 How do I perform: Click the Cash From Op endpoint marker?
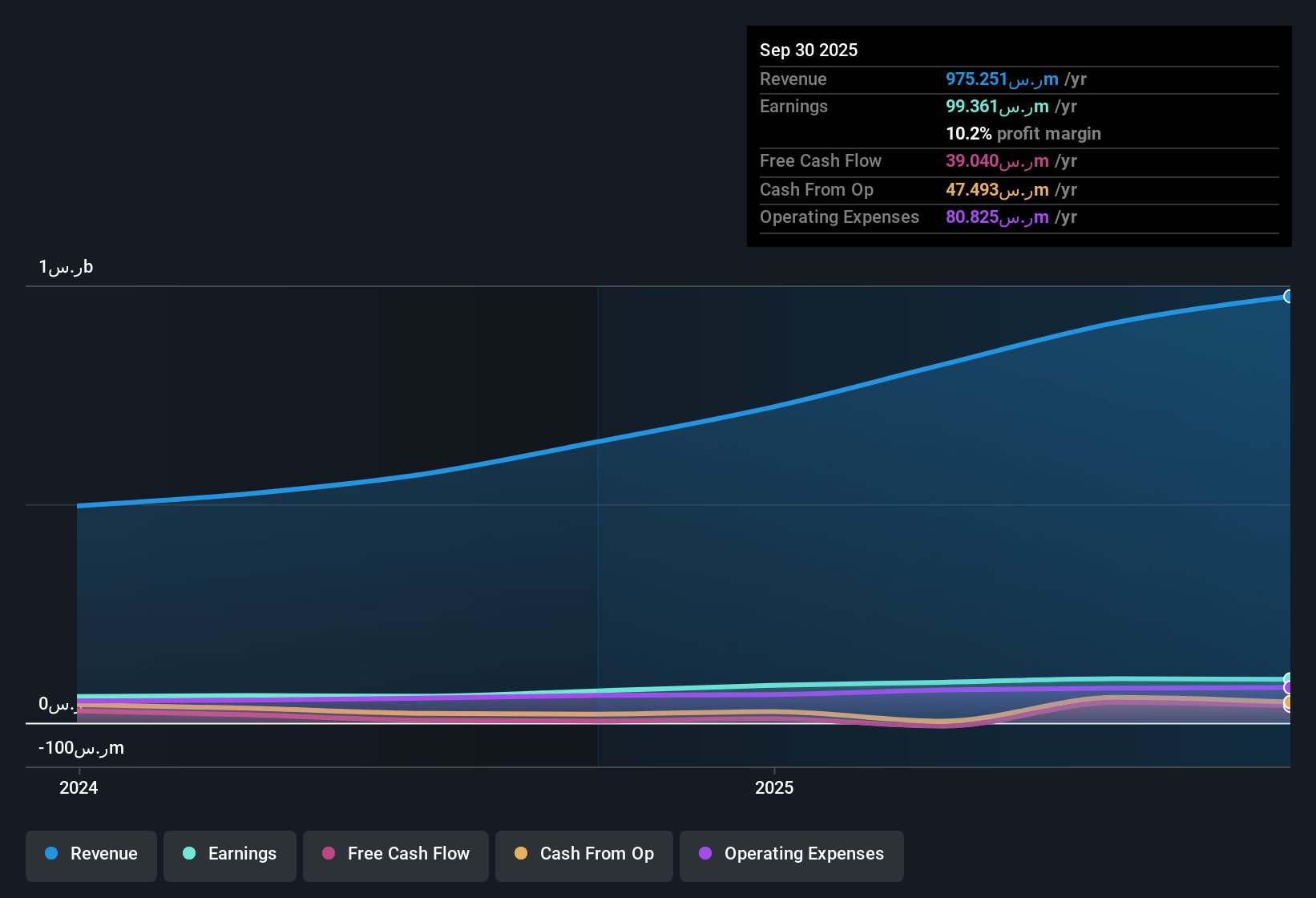tap(1290, 703)
